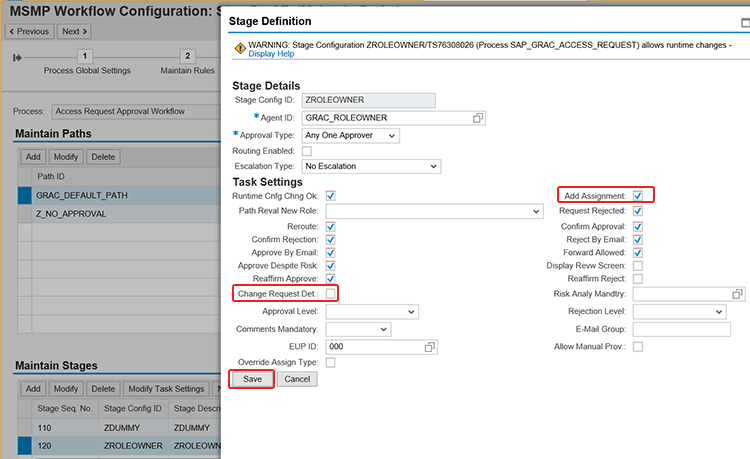Open value help for Risk Analy Mandtry

[738, 294]
